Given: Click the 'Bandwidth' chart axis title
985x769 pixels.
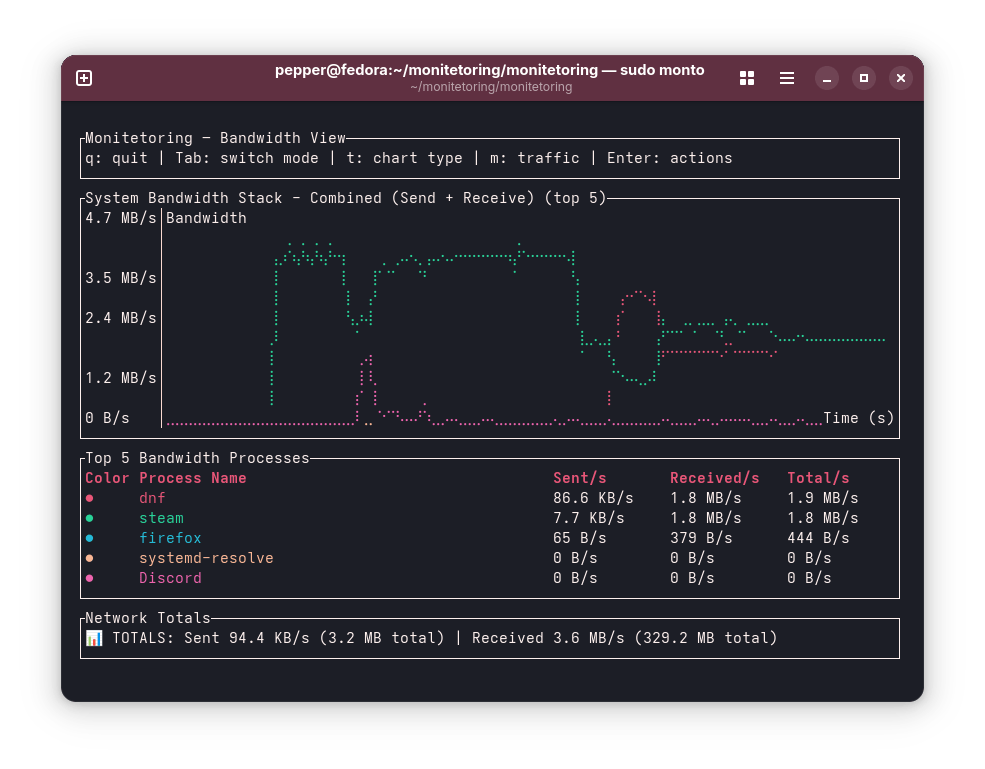Looking at the screenshot, I should pyautogui.click(x=207, y=218).
